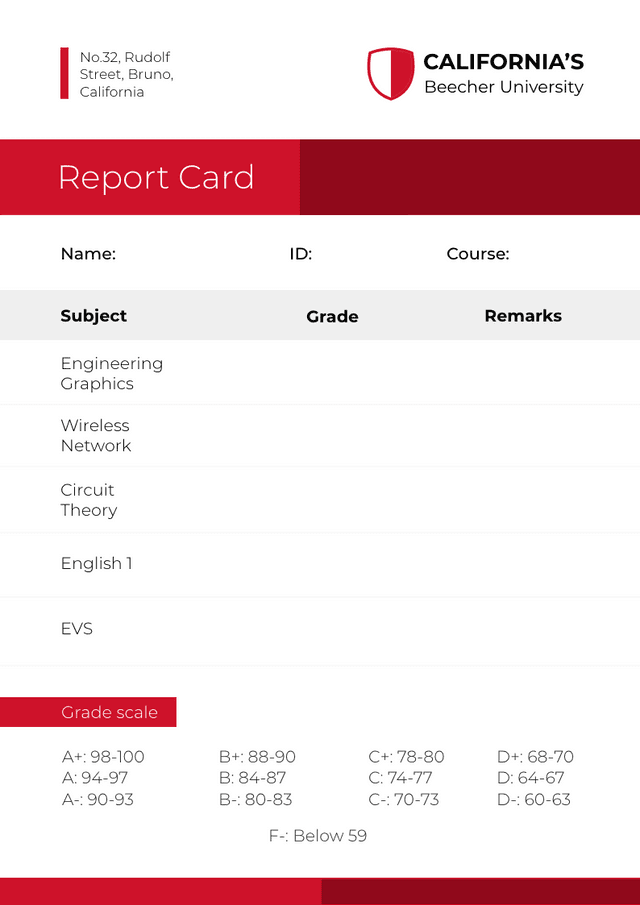Click the 'Course:' field label
The height and width of the screenshot is (905, 640).
(478, 254)
